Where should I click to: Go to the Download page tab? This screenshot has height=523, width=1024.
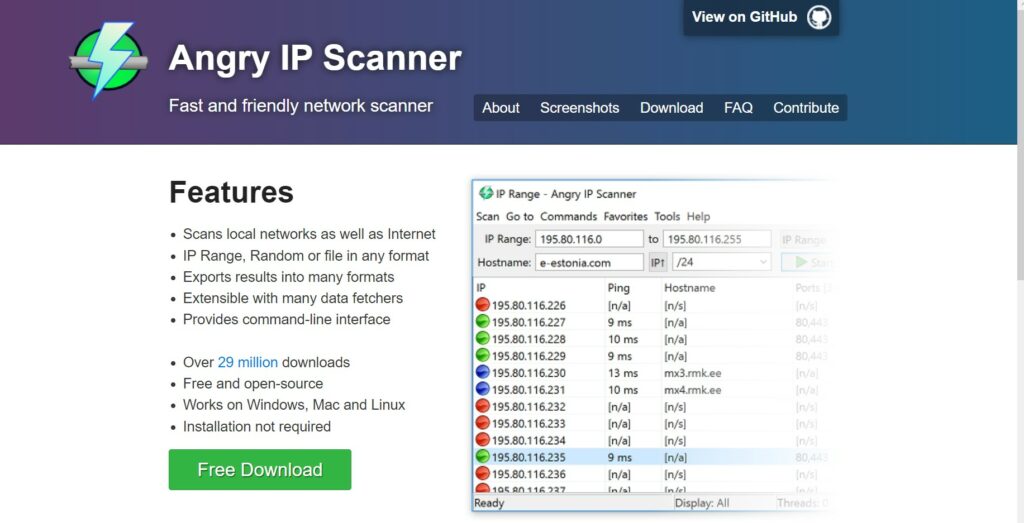pos(671,108)
